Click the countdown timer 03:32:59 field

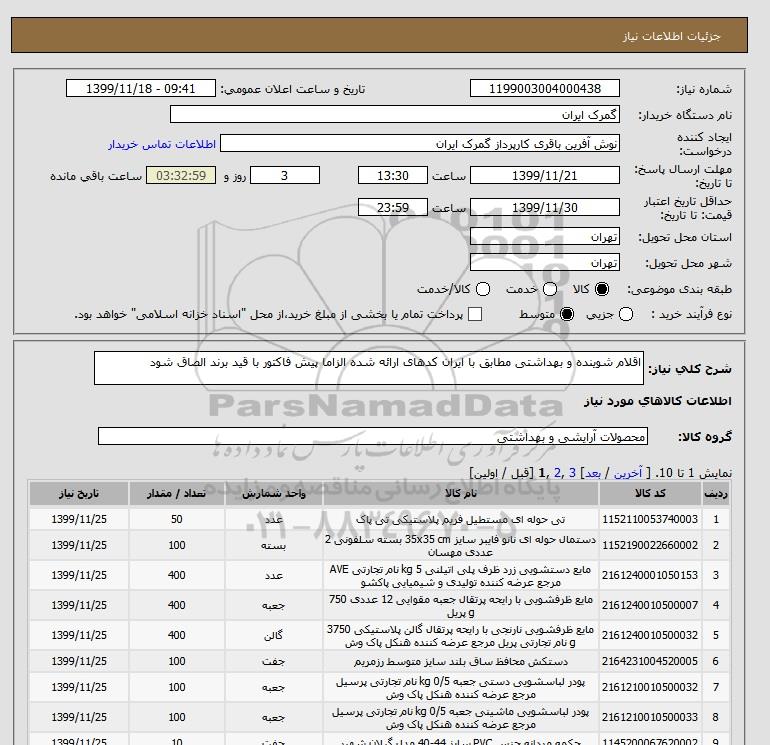click(x=181, y=175)
